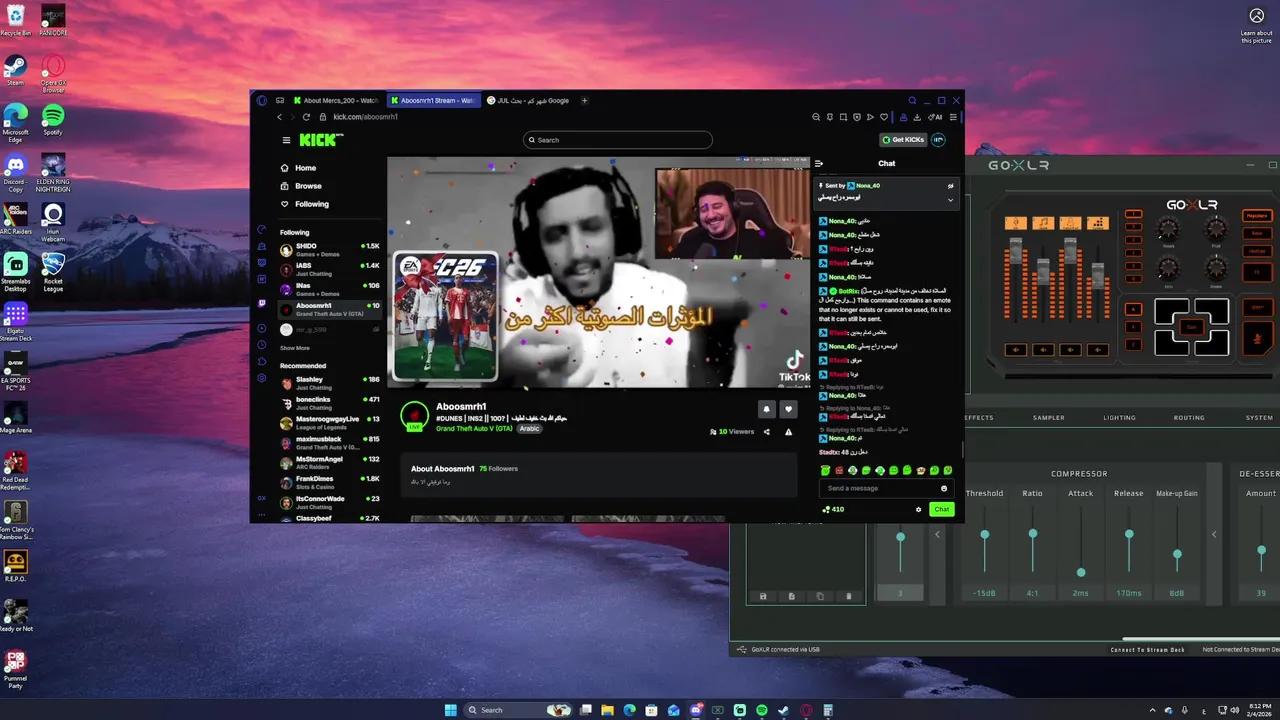The width and height of the screenshot is (1280, 720).
Task: Reload the Kick page
Action: pyautogui.click(x=306, y=117)
